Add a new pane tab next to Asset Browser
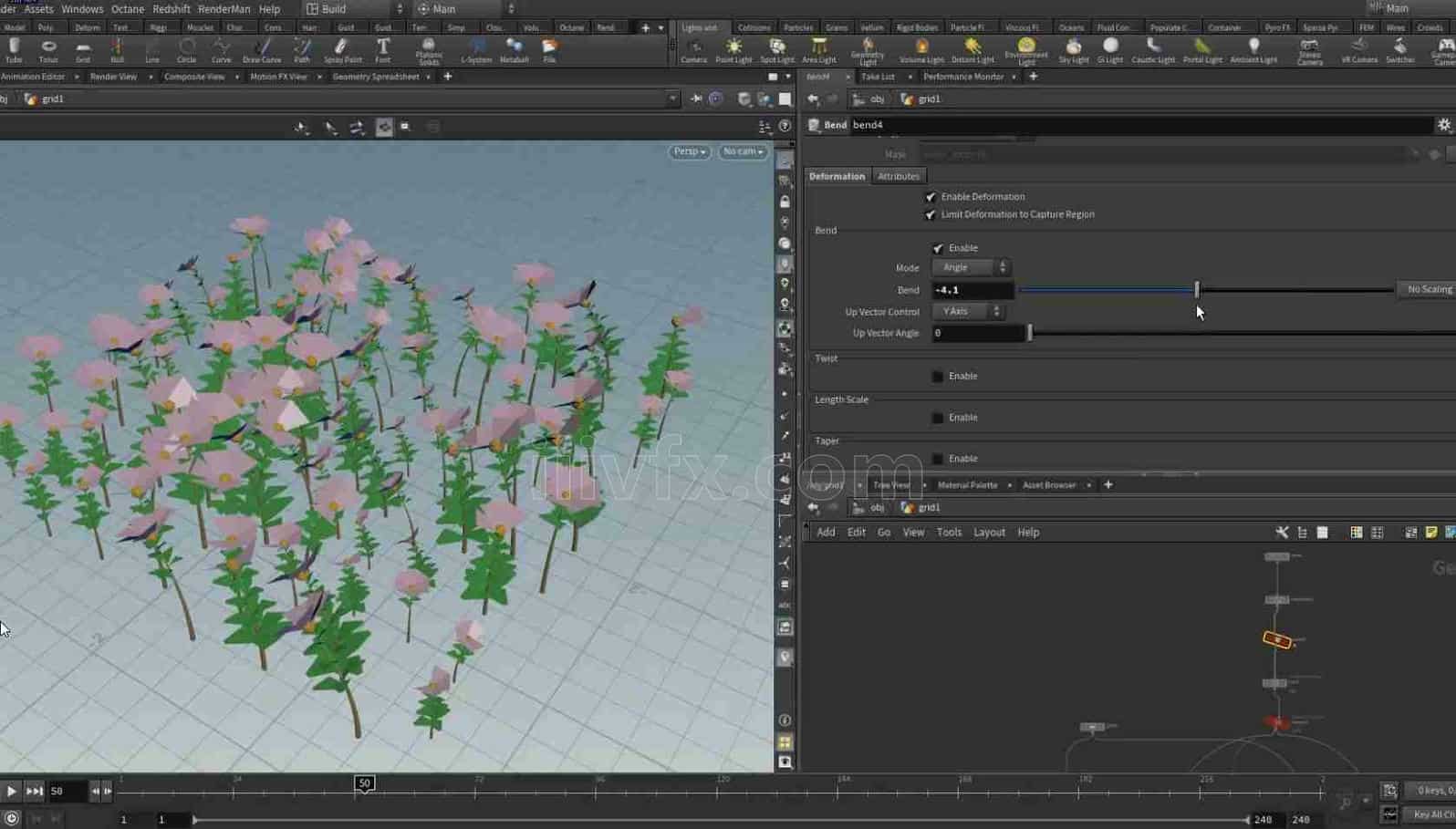Screen dimensions: 1456x829 (1108, 485)
